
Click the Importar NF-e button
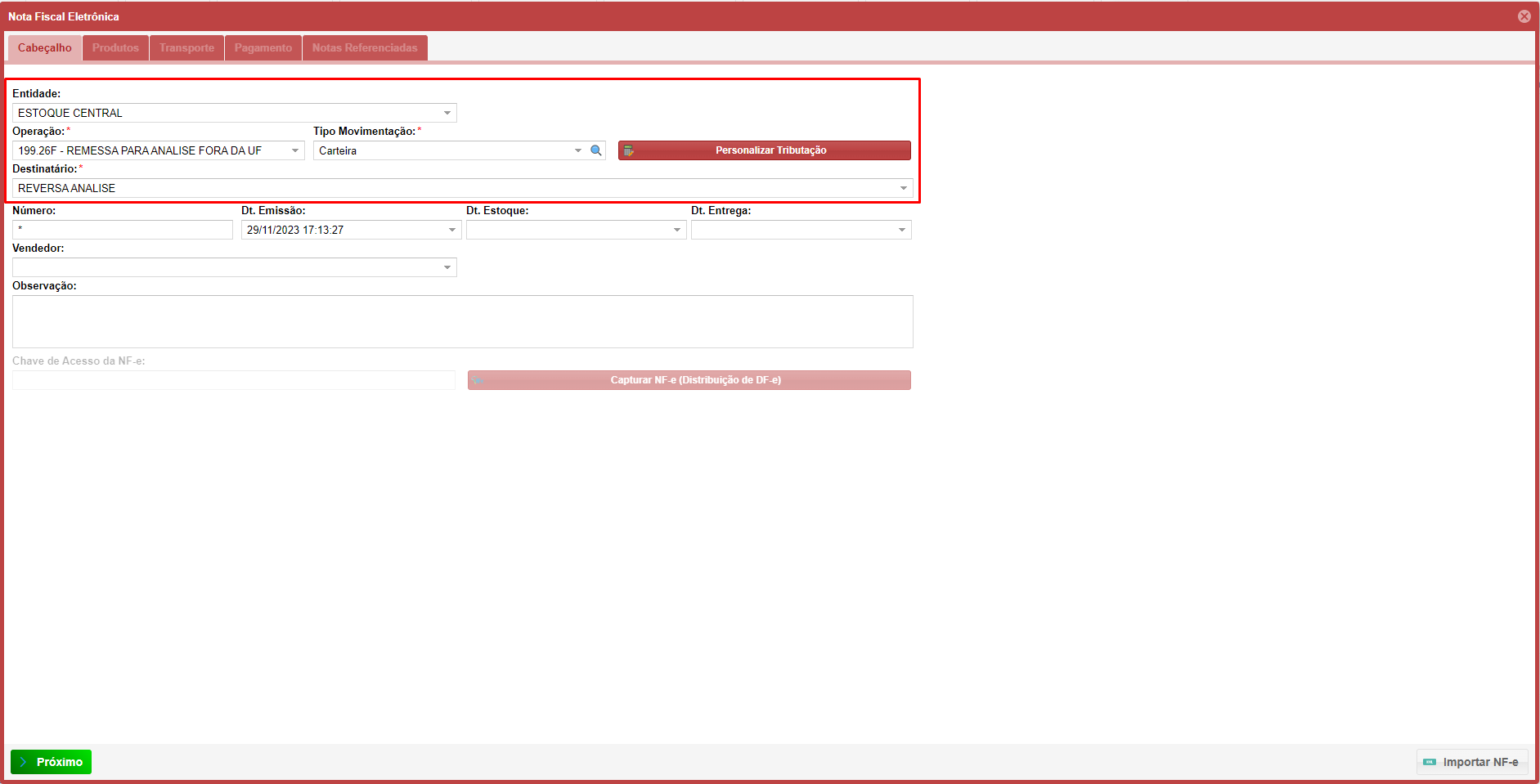(1471, 762)
